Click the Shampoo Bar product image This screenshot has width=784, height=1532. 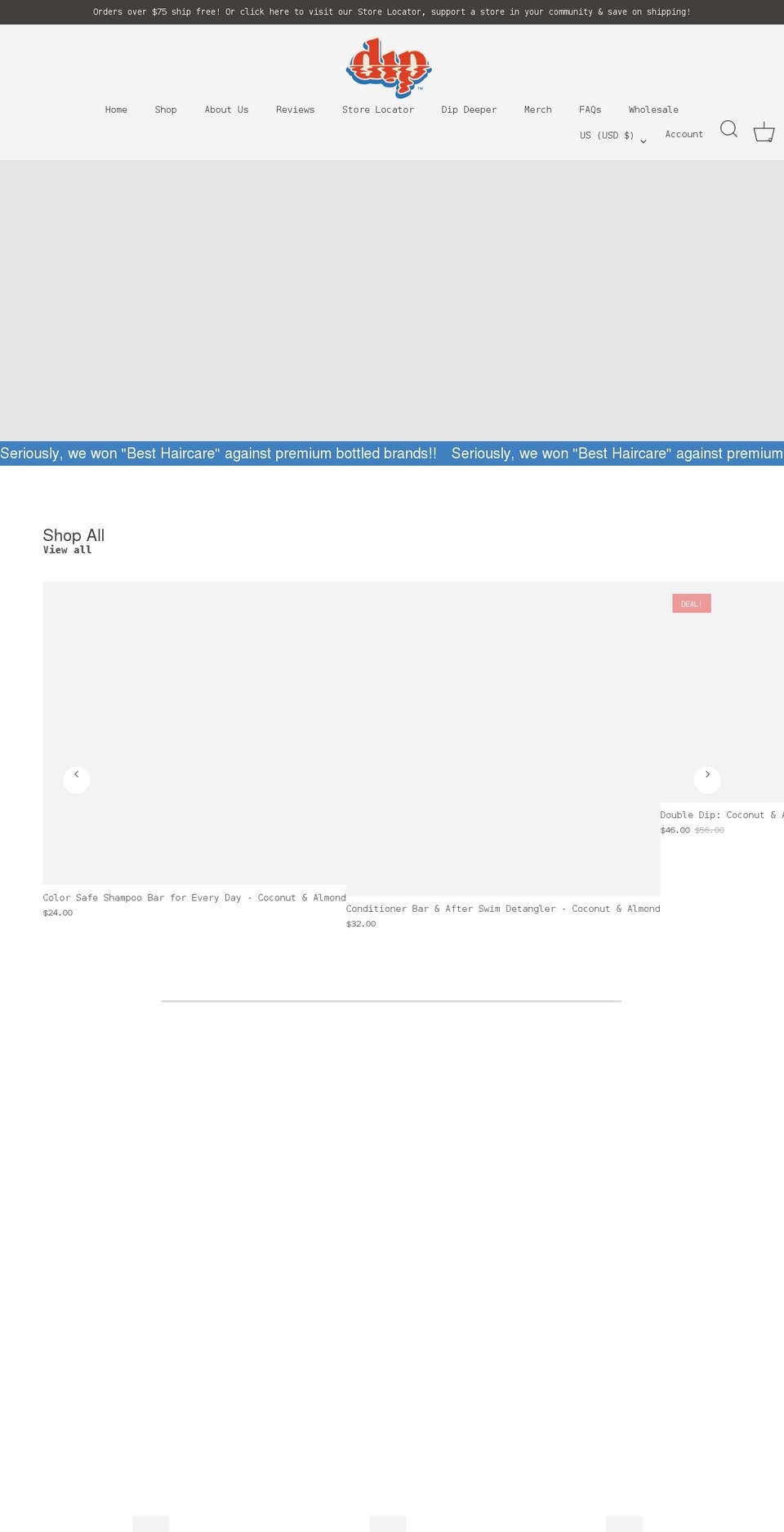click(x=194, y=733)
